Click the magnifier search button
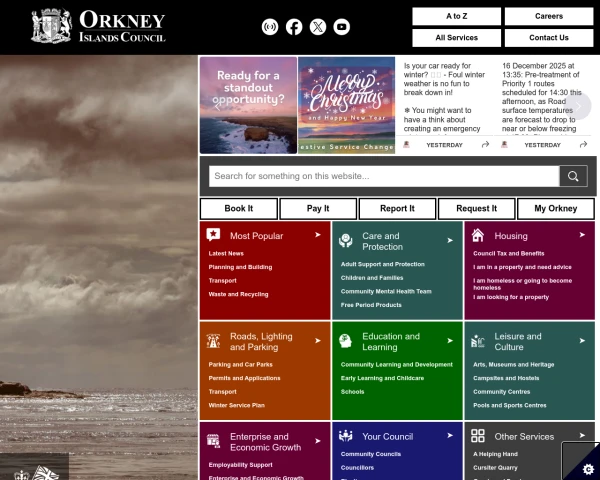 [x=573, y=176]
